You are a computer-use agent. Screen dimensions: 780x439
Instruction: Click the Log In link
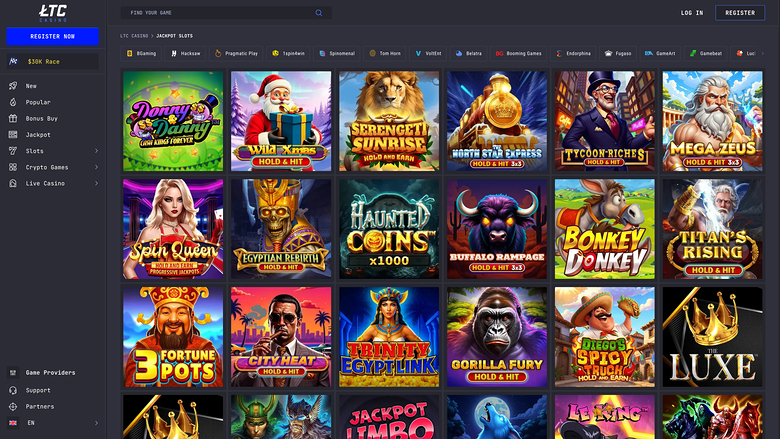coord(692,13)
